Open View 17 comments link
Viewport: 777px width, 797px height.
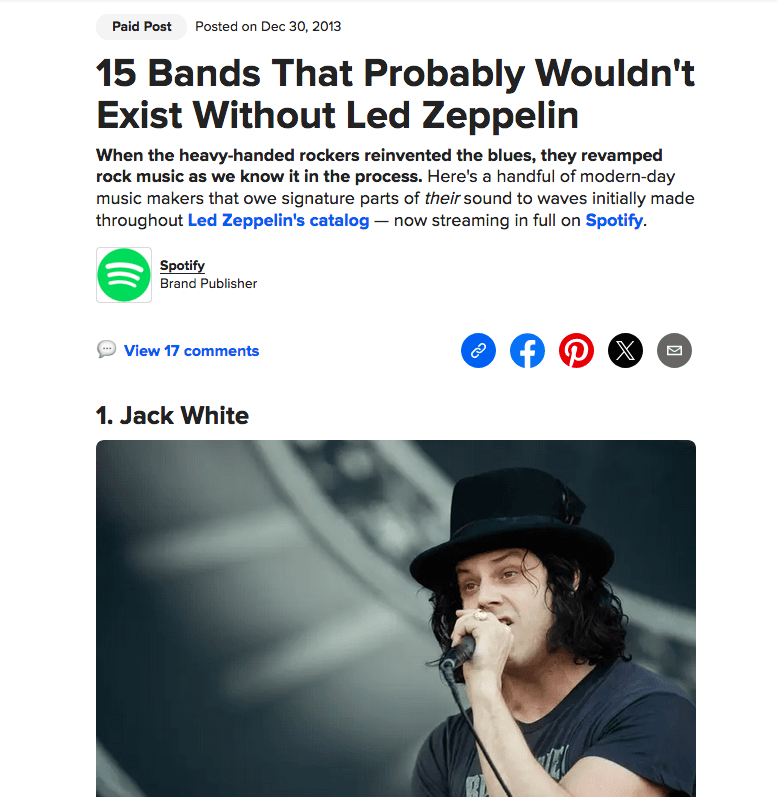click(192, 351)
